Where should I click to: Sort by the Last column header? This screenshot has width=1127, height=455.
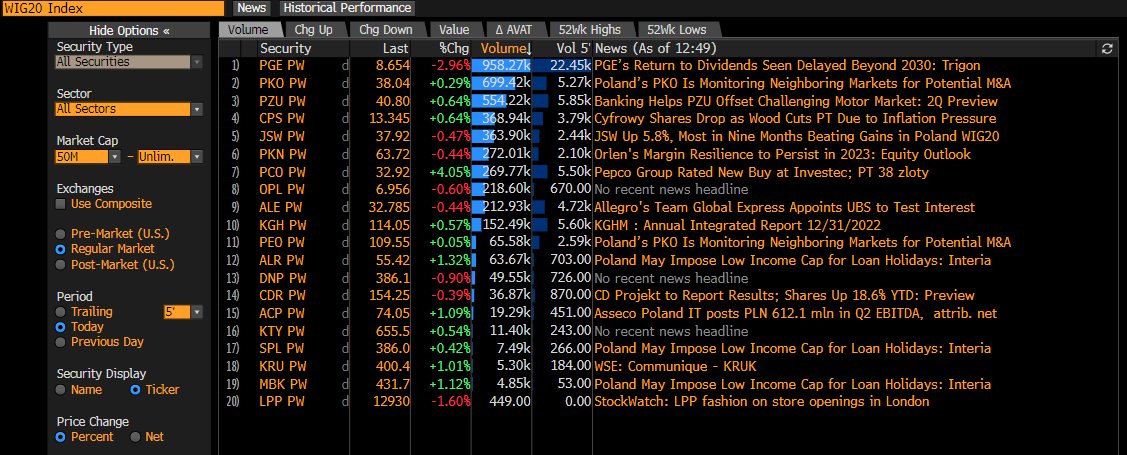point(396,48)
